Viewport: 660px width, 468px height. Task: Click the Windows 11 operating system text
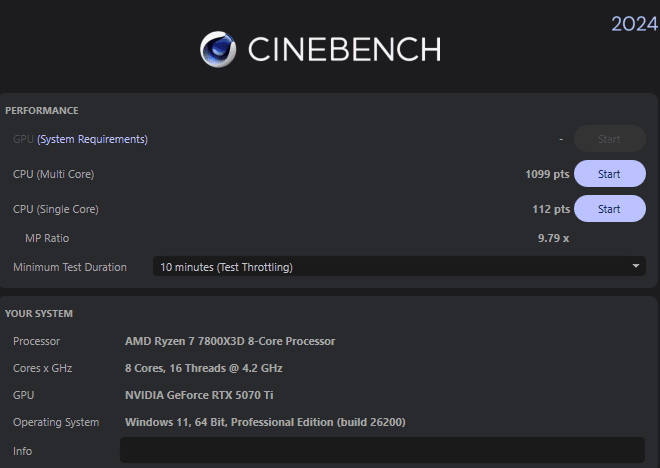(x=265, y=422)
